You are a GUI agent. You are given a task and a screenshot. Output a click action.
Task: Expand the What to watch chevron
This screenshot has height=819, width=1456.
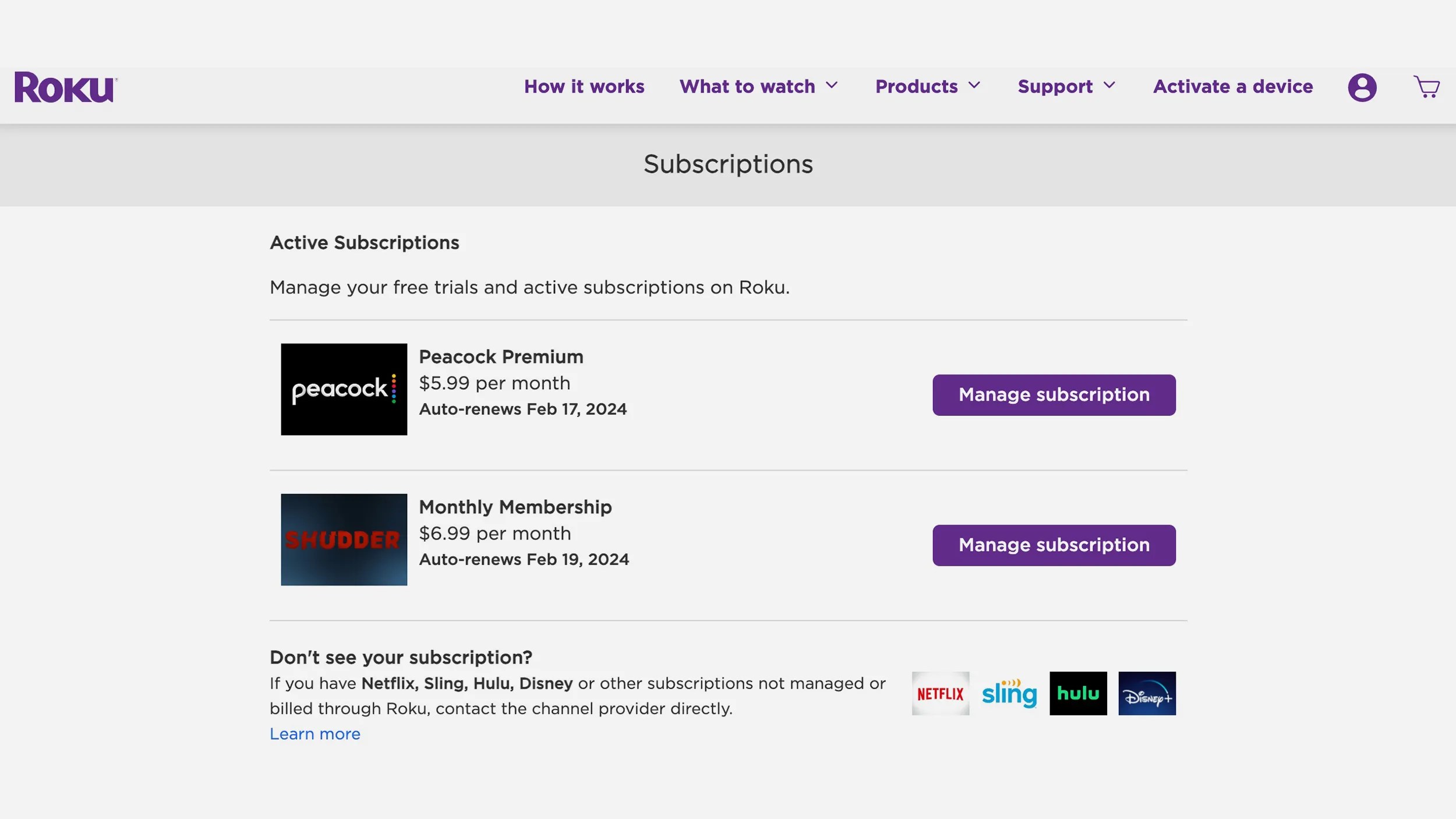coord(832,86)
